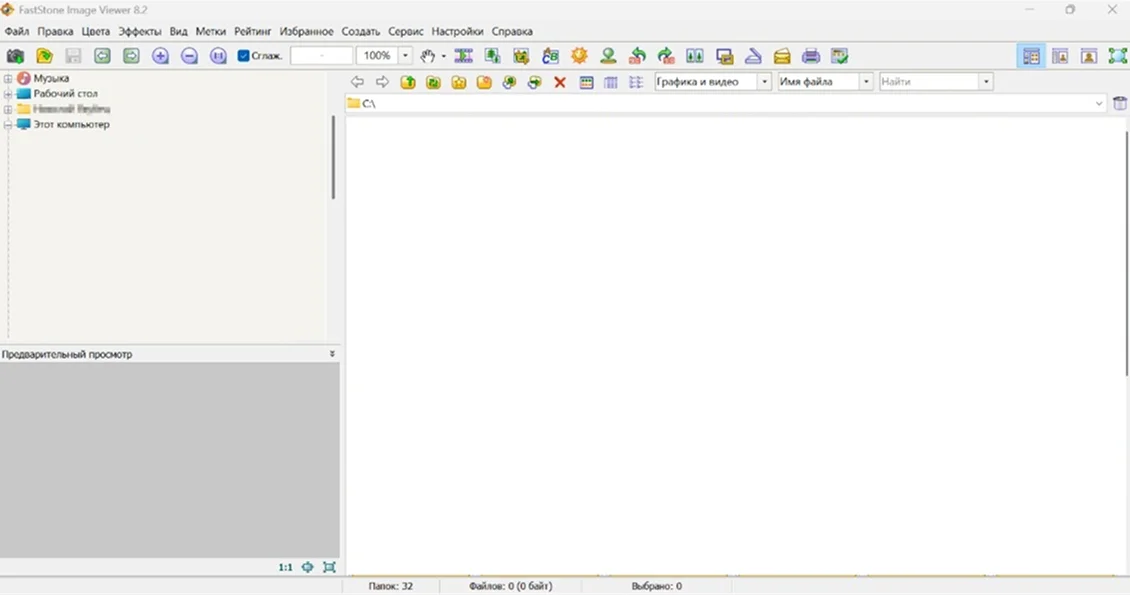Rotate left with the green counterclockwise arrow
Viewport: 1130px width, 595px height.
[x=637, y=55]
